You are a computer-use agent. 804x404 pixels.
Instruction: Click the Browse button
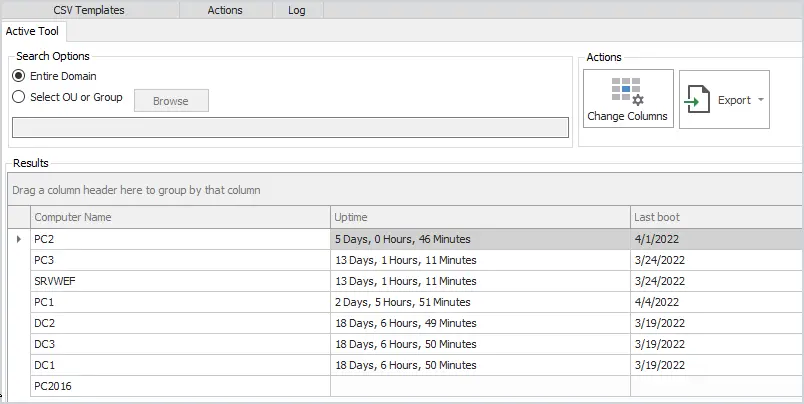pyautogui.click(x=171, y=100)
